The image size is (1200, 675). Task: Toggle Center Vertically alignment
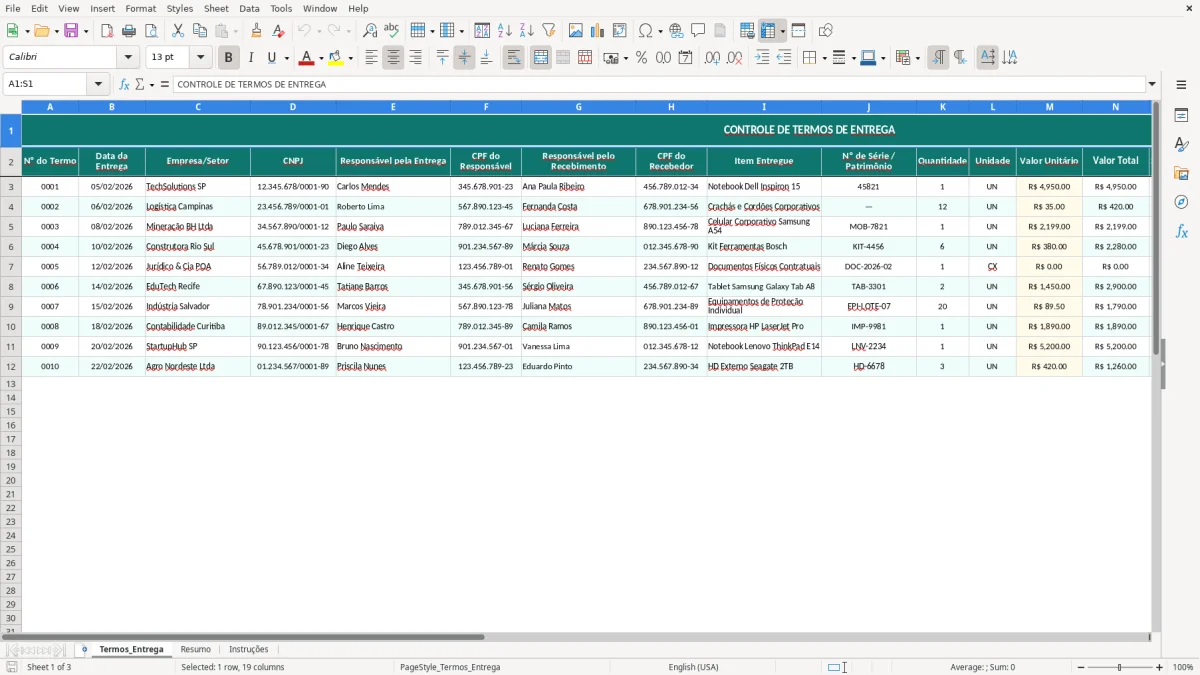coord(464,58)
